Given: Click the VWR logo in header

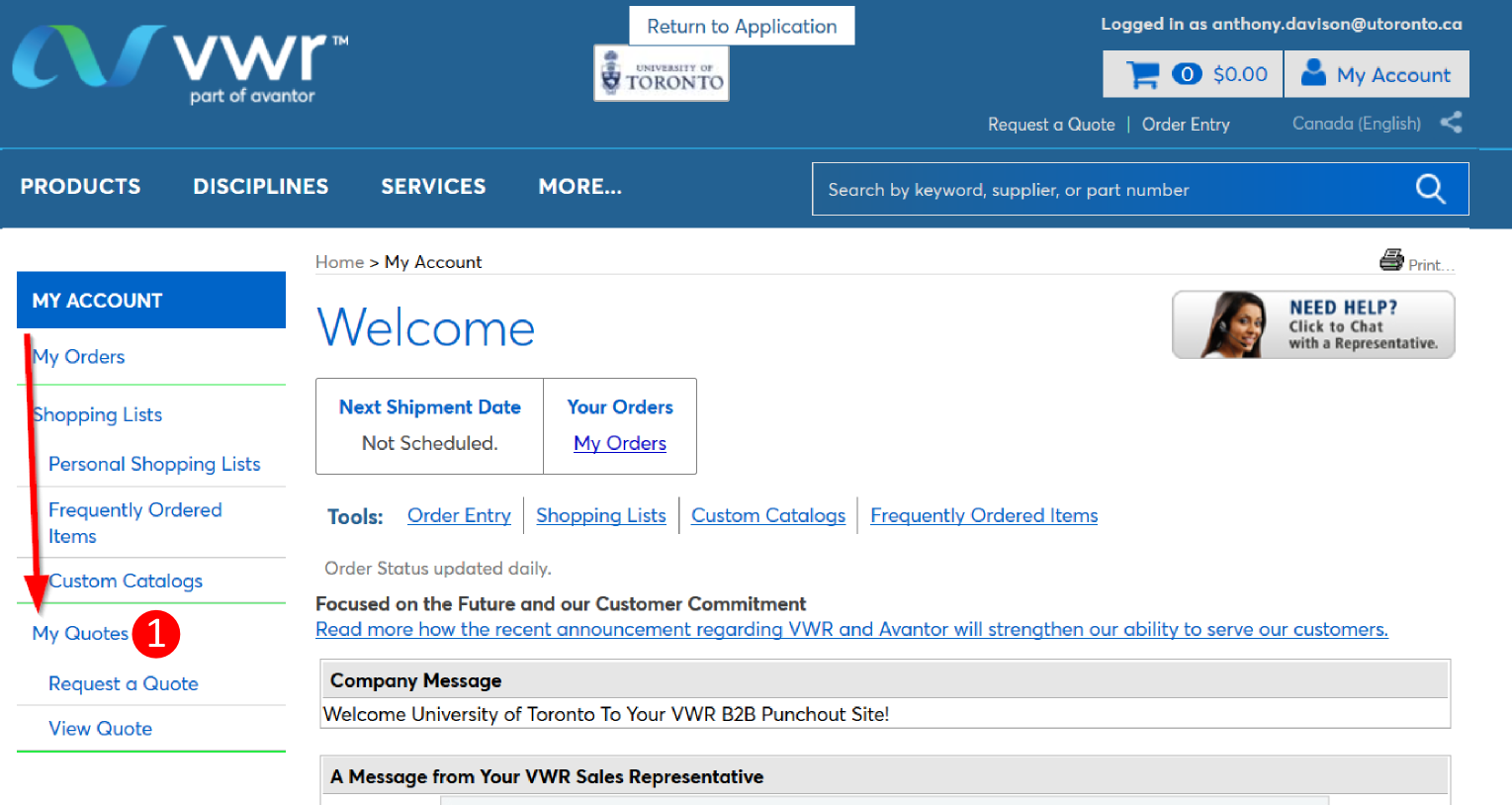Looking at the screenshot, I should (x=179, y=62).
